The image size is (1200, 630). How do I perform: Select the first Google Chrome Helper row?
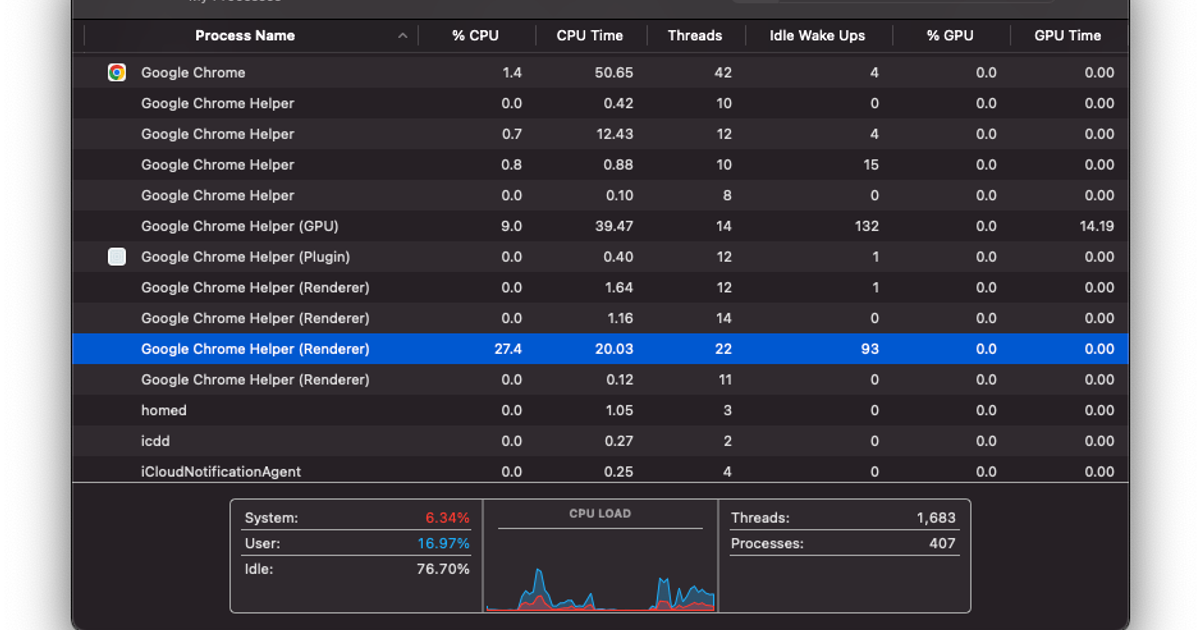point(300,103)
